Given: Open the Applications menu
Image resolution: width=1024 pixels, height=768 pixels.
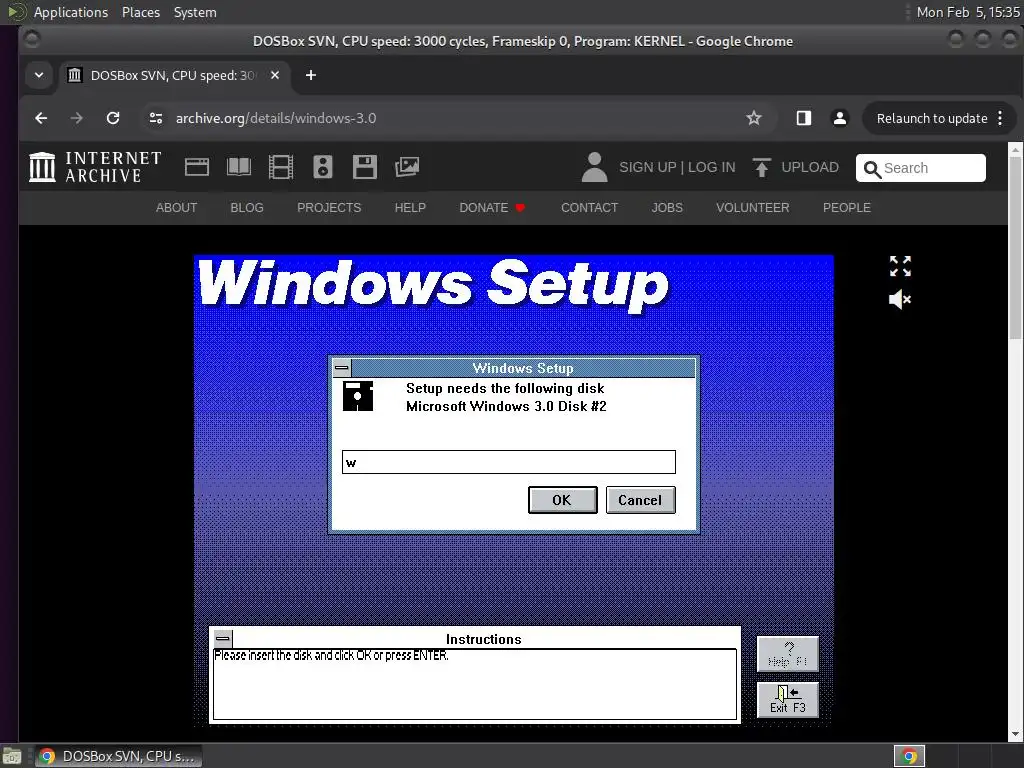Looking at the screenshot, I should (71, 12).
